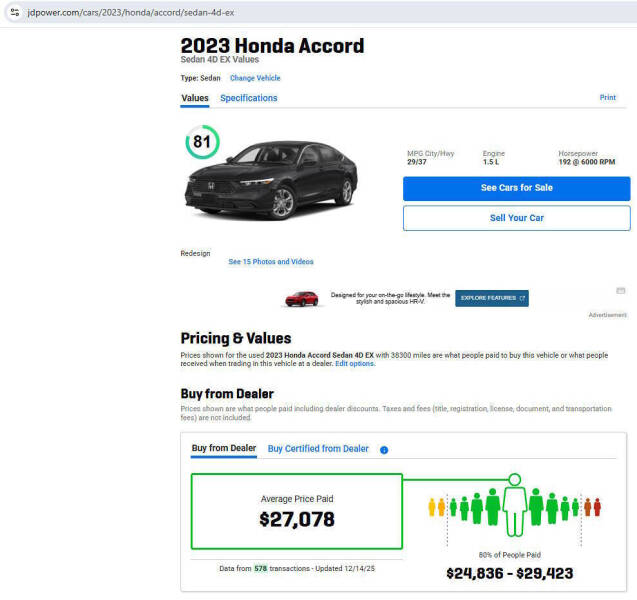Screen dimensions: 637x600
Task: Click the white outlined center person figure
Action: coord(515,511)
